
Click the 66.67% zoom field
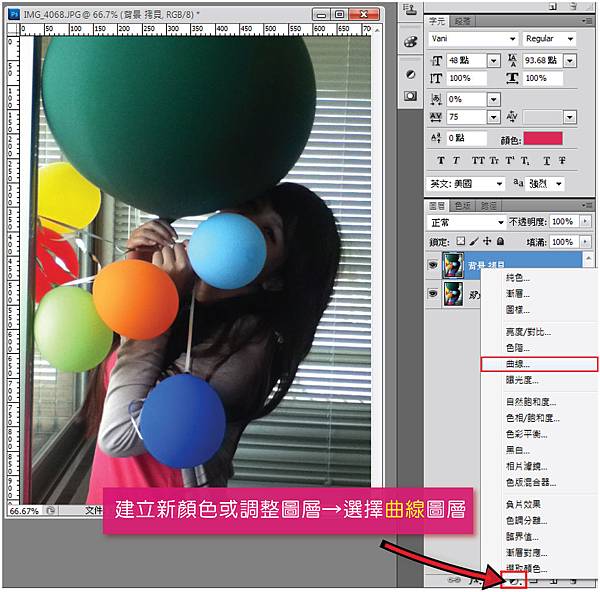[x=24, y=510]
